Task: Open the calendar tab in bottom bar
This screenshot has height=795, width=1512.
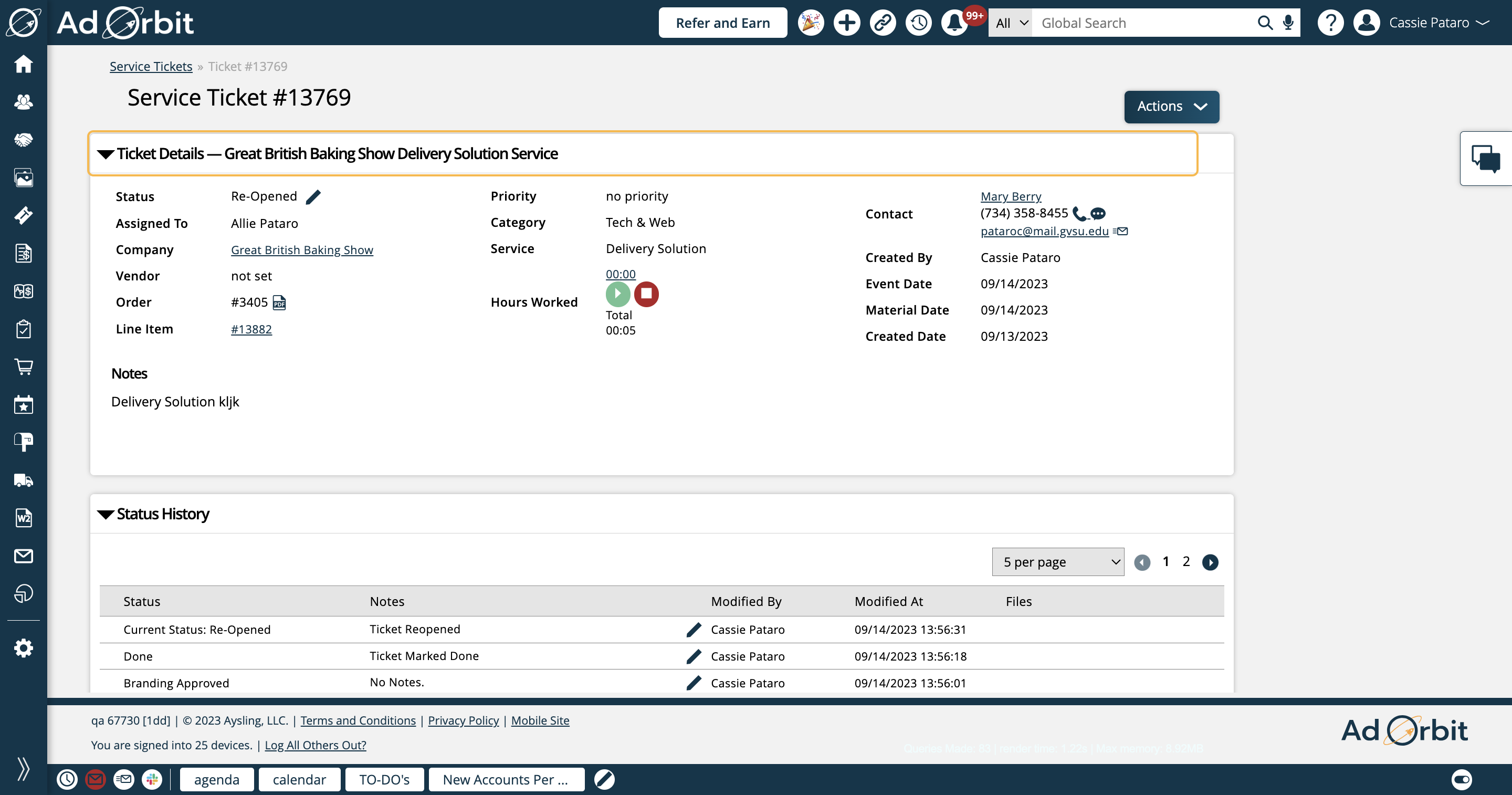Action: coord(299,779)
